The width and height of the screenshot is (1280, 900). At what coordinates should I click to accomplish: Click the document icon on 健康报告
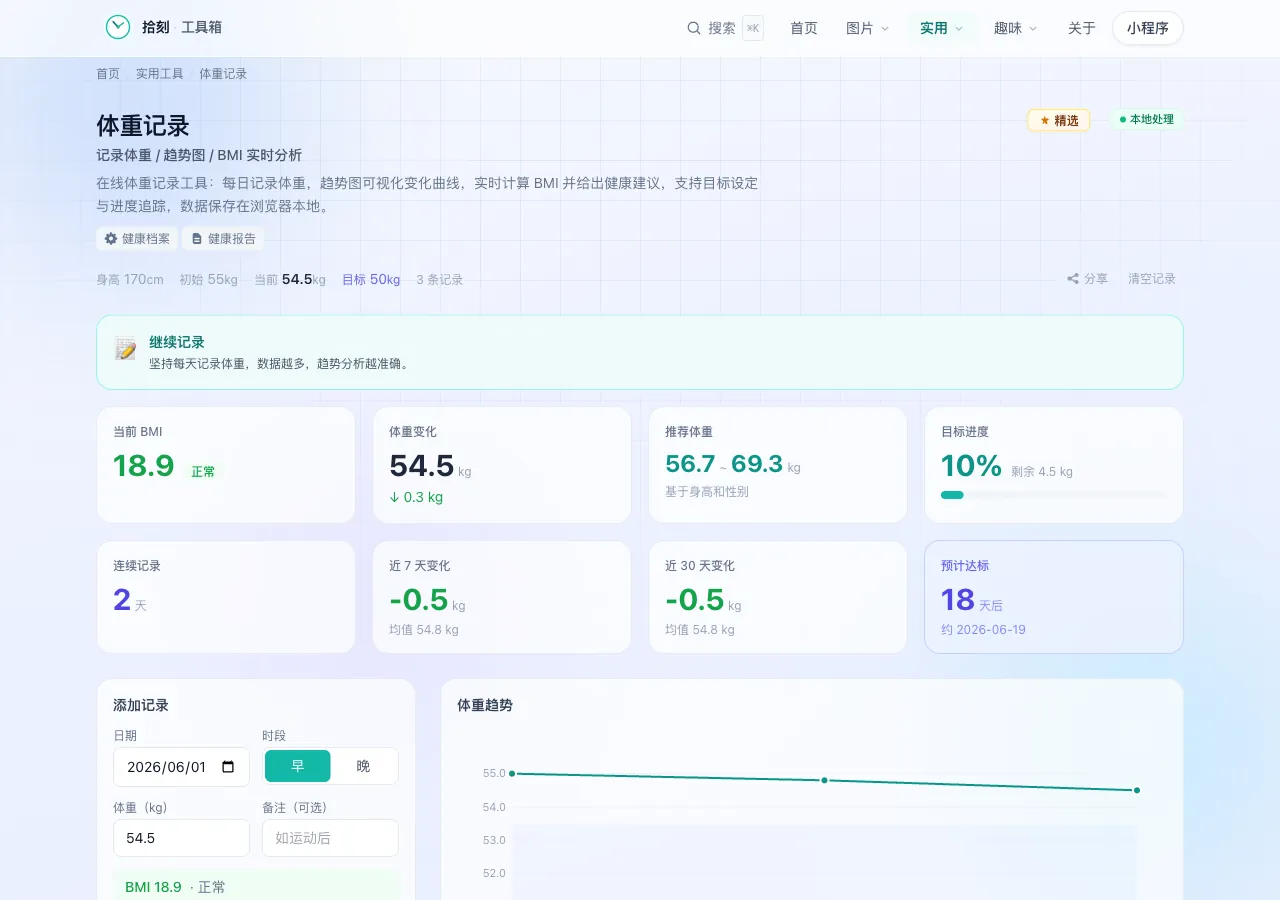pyautogui.click(x=197, y=239)
